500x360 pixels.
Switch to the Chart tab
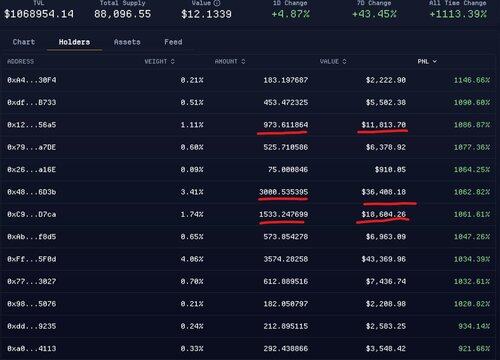[24, 42]
